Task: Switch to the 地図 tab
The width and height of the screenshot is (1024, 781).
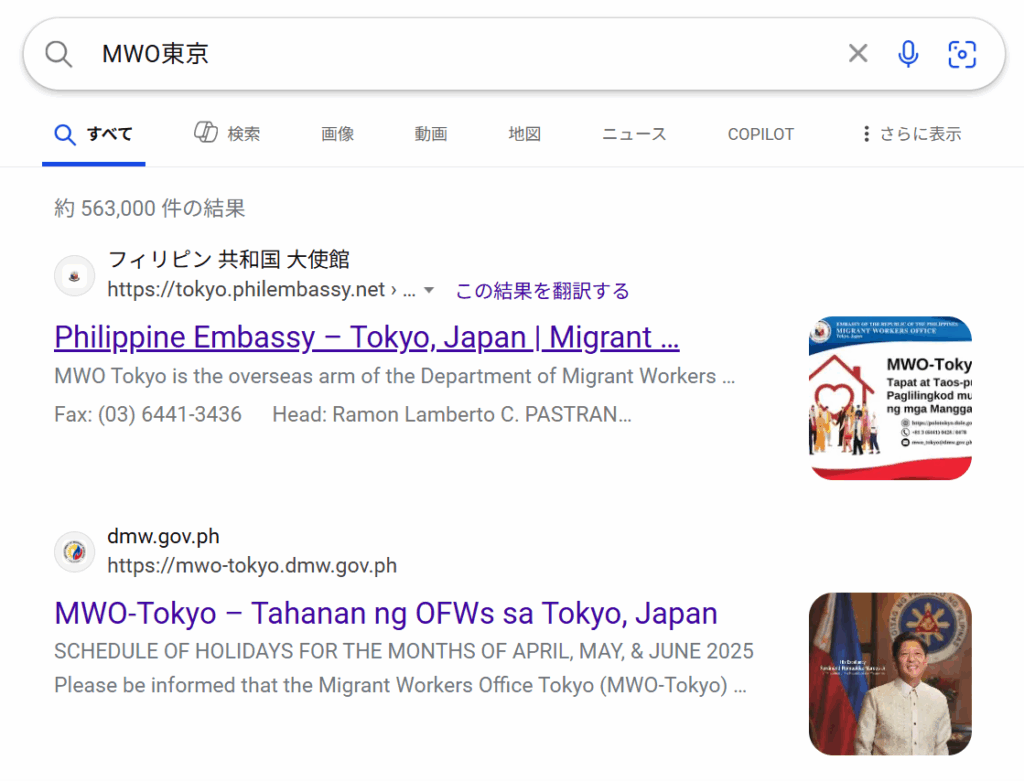Action: (524, 135)
